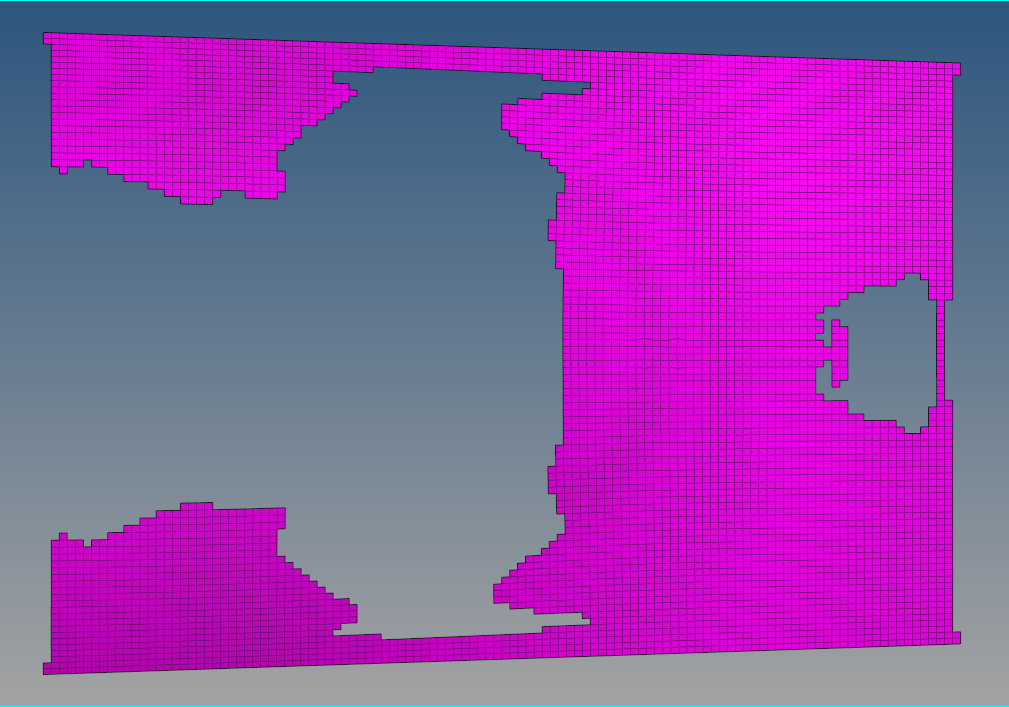Pick the thin mesh strip below the central void

point(450,648)
